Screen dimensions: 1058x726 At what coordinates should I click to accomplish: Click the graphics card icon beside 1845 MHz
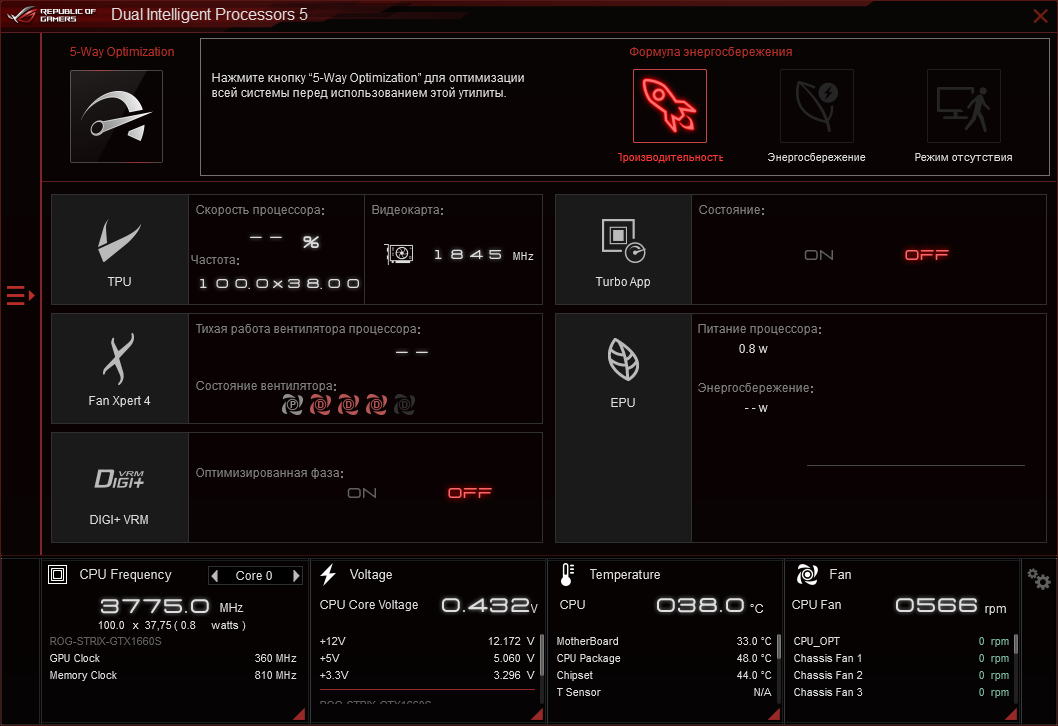click(x=399, y=254)
